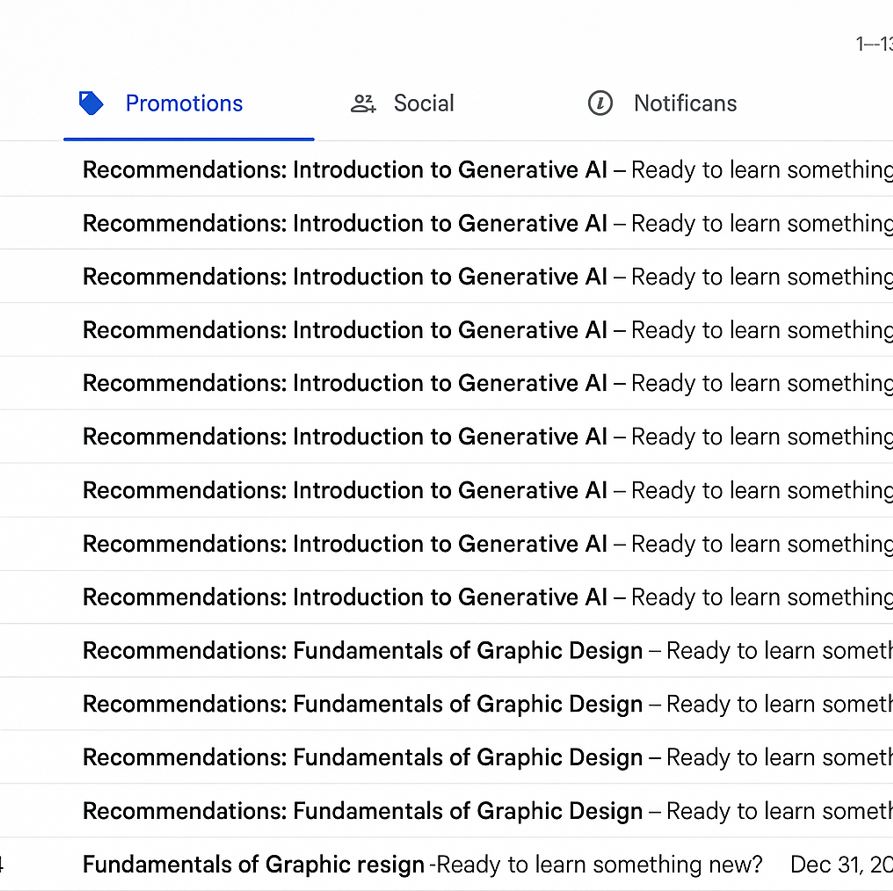Open second Recommendations: Fundamentals of Graphic Design email
893x891 pixels.
point(363,704)
